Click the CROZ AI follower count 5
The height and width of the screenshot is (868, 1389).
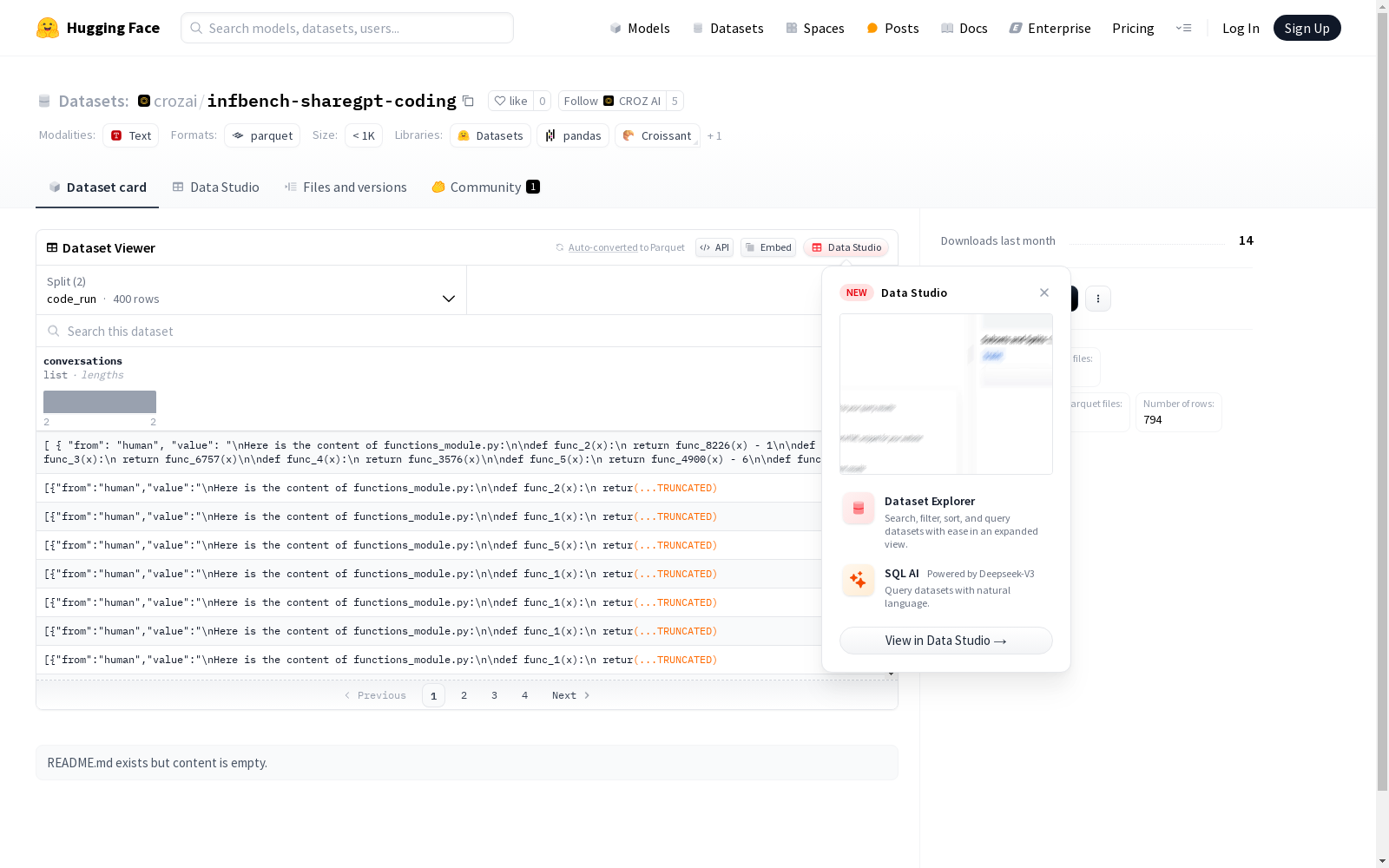click(675, 101)
